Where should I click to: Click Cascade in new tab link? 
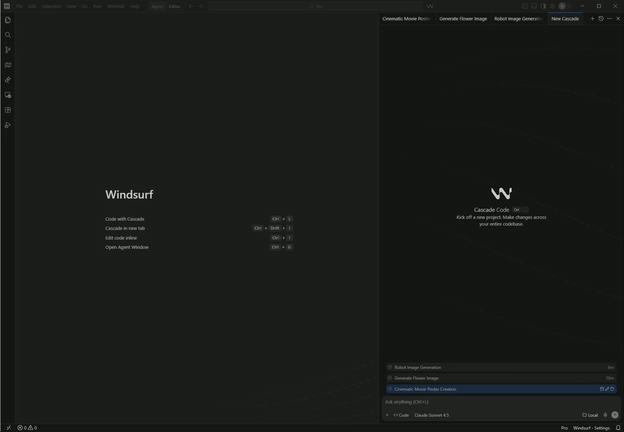[125, 228]
